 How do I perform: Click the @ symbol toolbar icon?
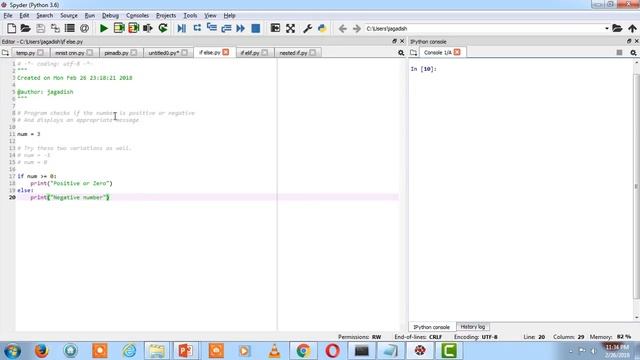[x=84, y=28]
